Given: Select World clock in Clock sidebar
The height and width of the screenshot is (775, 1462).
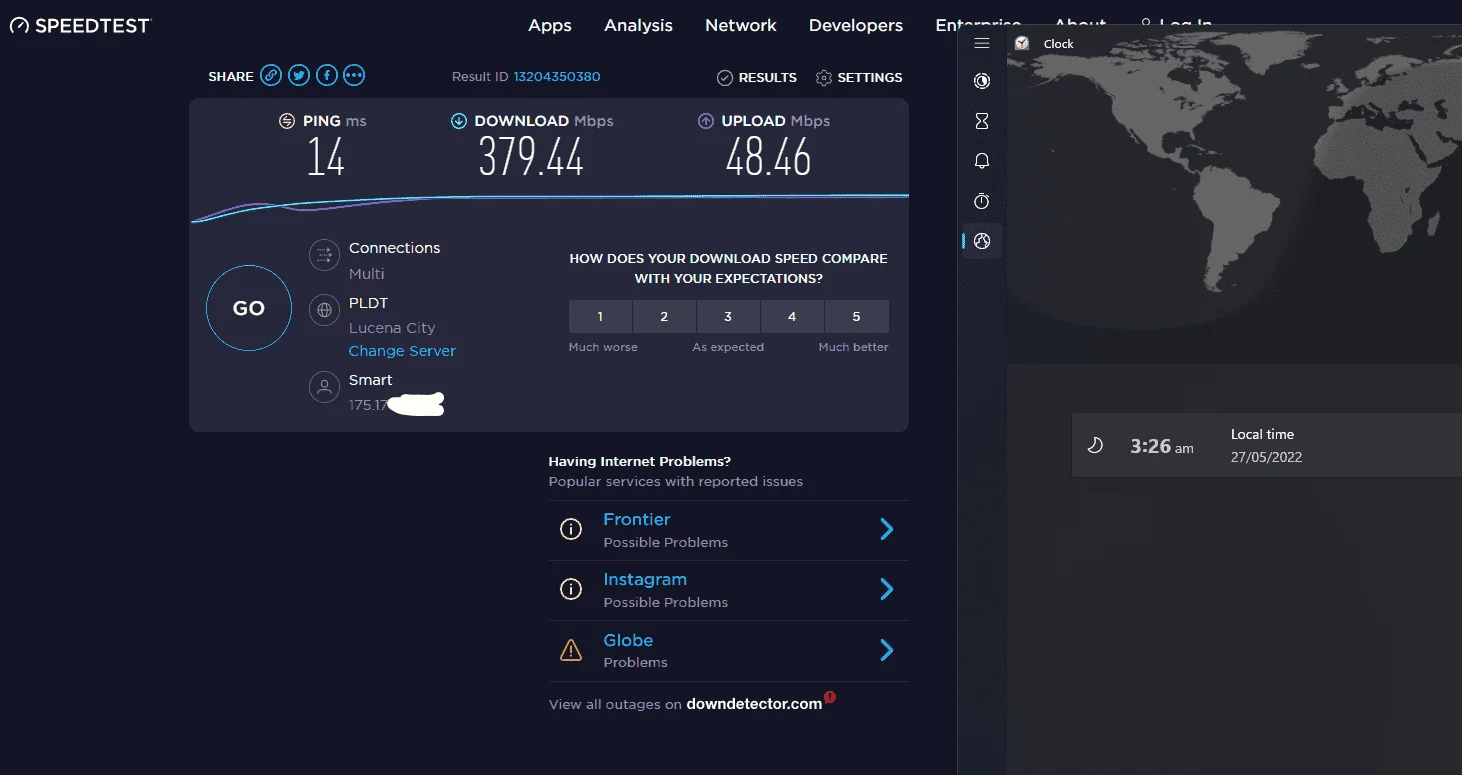Looking at the screenshot, I should click(x=982, y=241).
